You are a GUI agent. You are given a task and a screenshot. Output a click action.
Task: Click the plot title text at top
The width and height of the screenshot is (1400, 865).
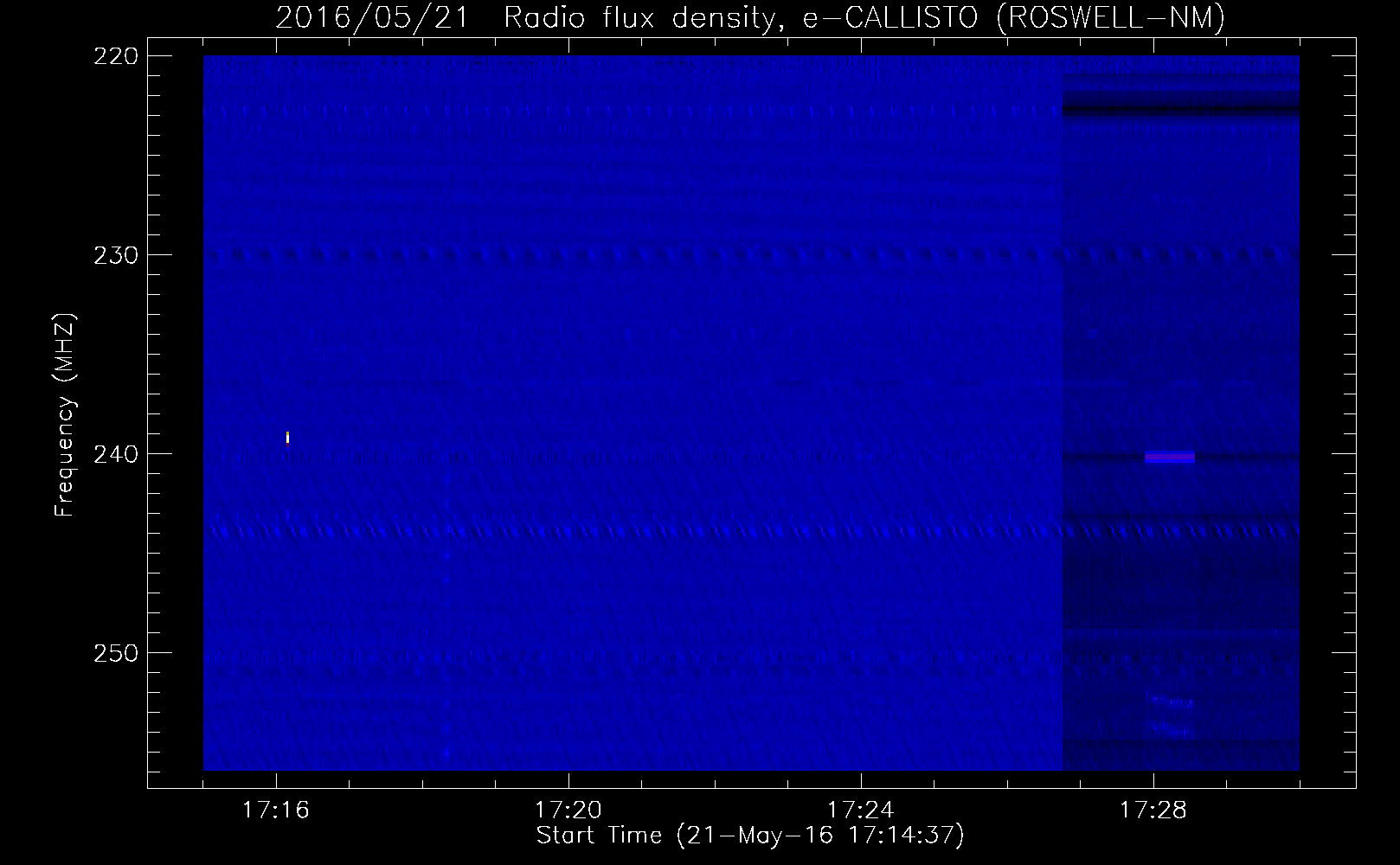click(750, 17)
